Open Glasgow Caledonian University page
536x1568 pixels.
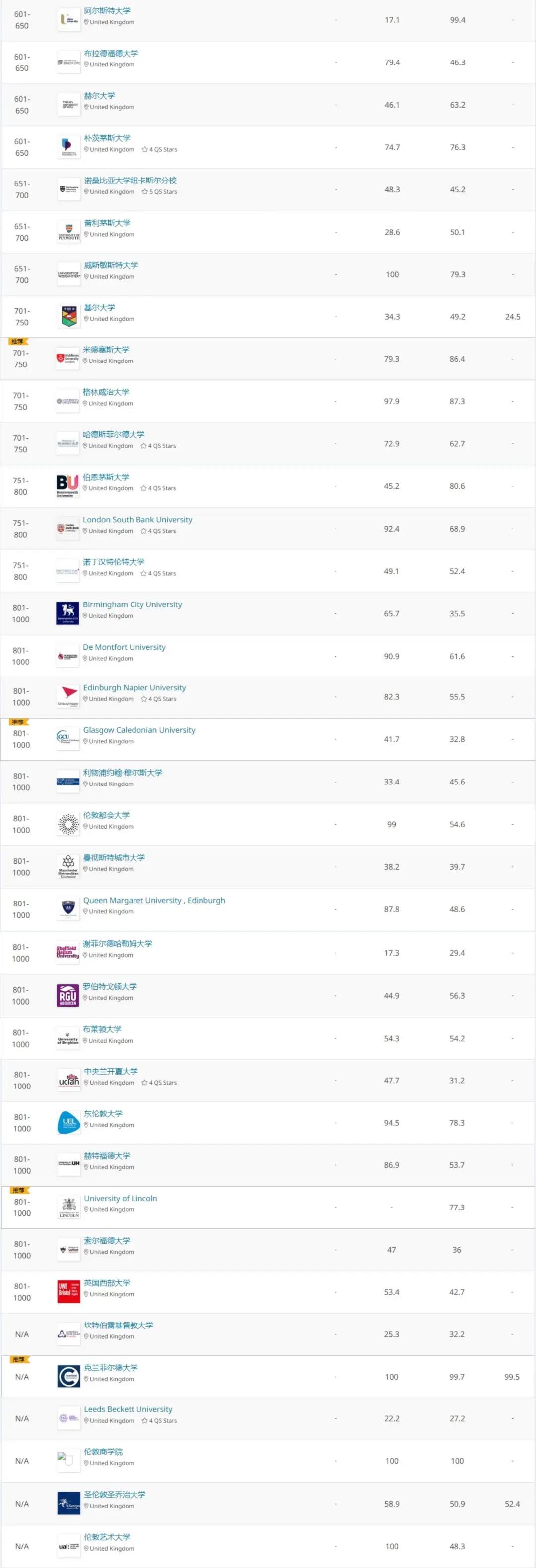pyautogui.click(x=139, y=730)
